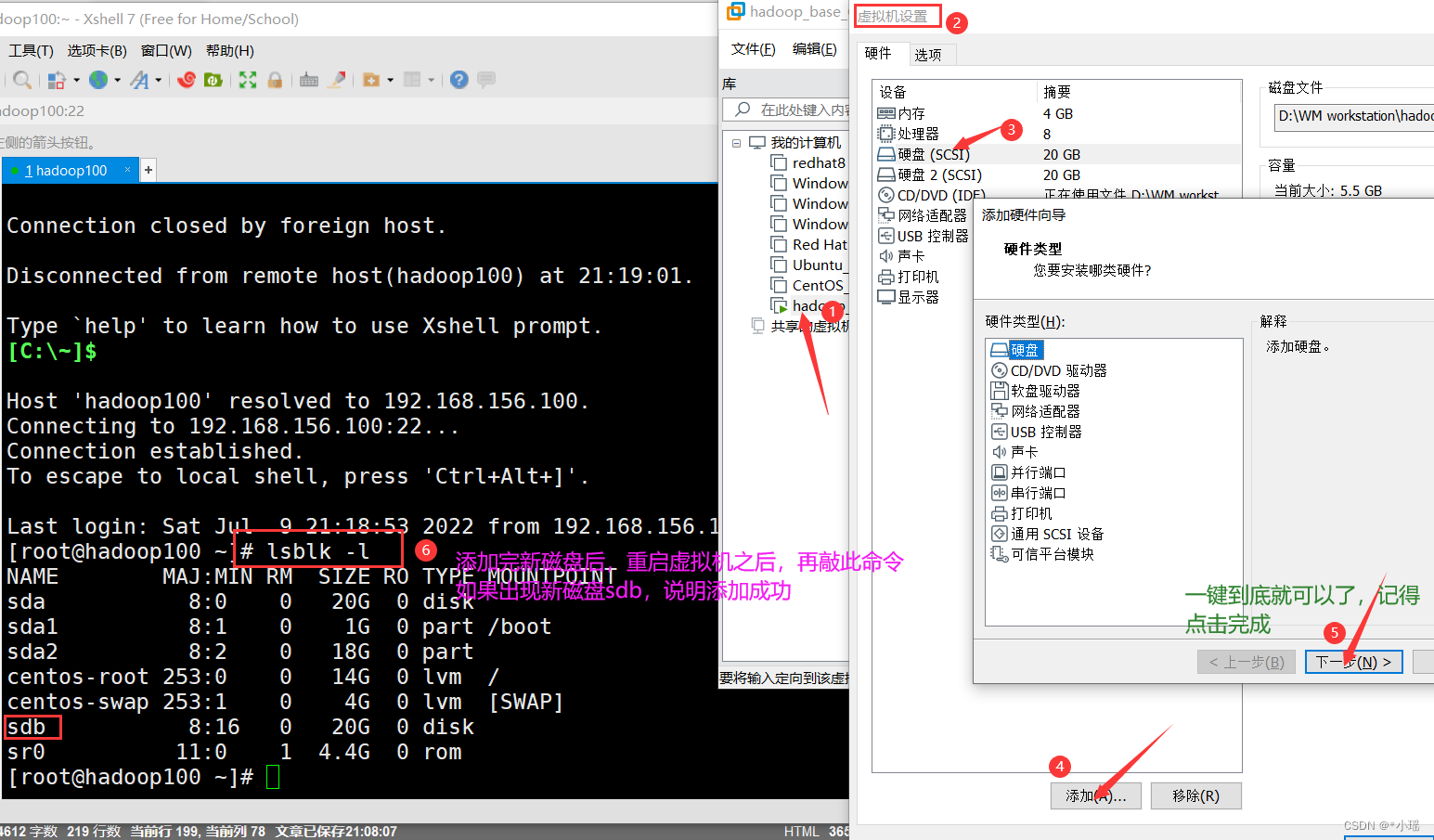This screenshot has height=840, width=1434.
Task: Choose 串行端口 in hardware type list
Action: (x=1028, y=493)
